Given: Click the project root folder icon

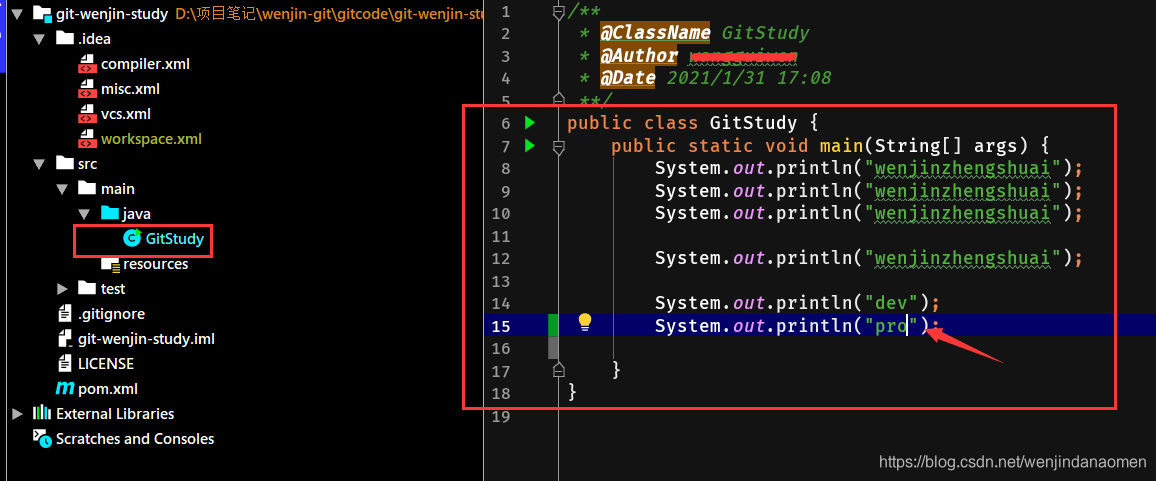Looking at the screenshot, I should [x=43, y=14].
